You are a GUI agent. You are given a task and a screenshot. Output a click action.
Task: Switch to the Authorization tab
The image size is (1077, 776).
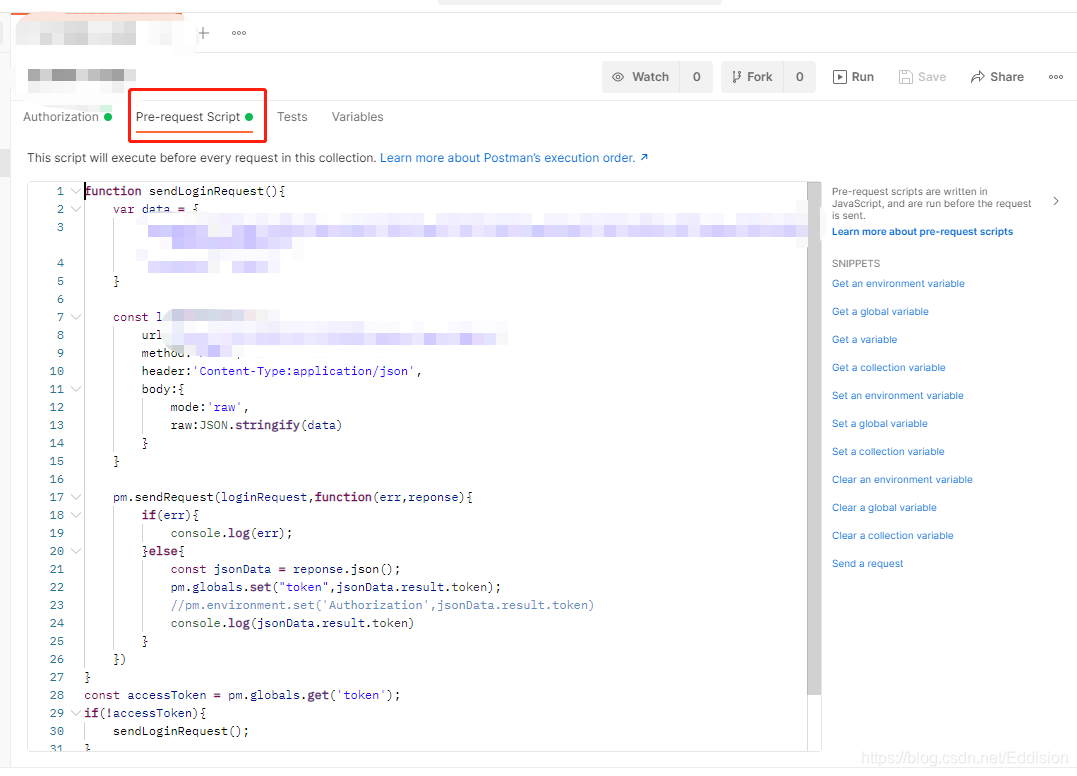pyautogui.click(x=67, y=117)
